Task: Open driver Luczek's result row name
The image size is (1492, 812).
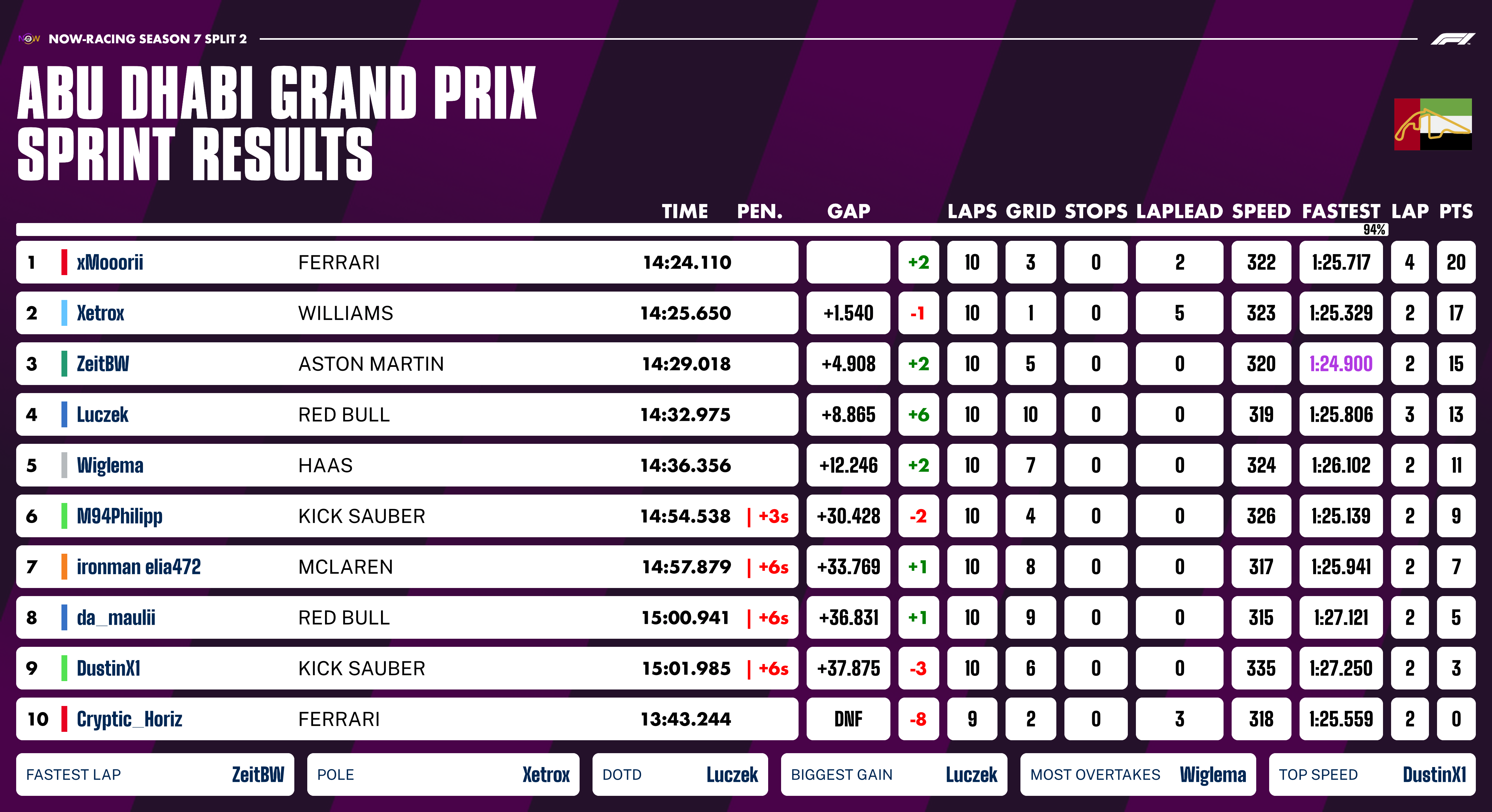Action: pos(103,414)
